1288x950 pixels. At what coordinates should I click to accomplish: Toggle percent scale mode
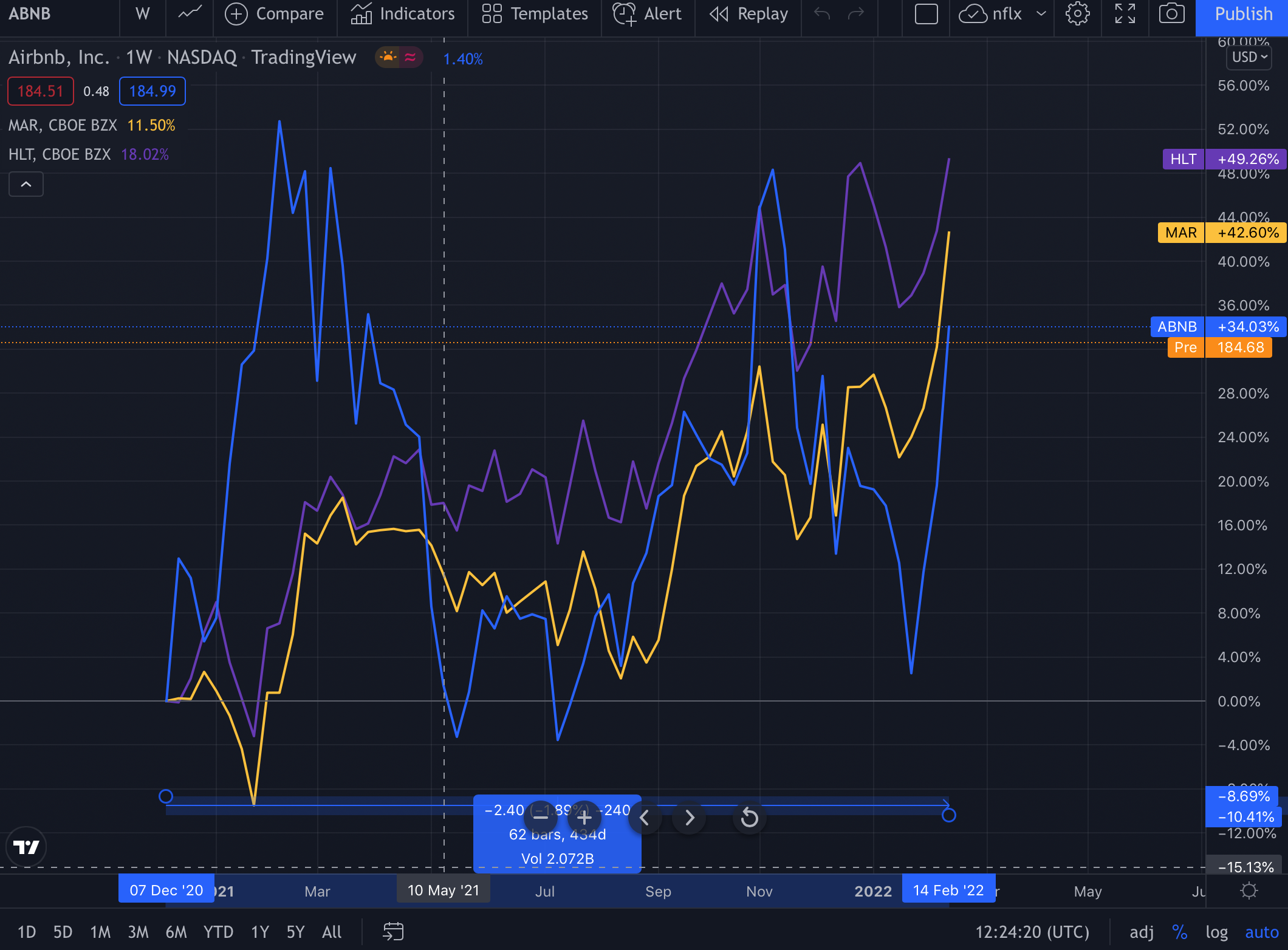coord(1179,932)
